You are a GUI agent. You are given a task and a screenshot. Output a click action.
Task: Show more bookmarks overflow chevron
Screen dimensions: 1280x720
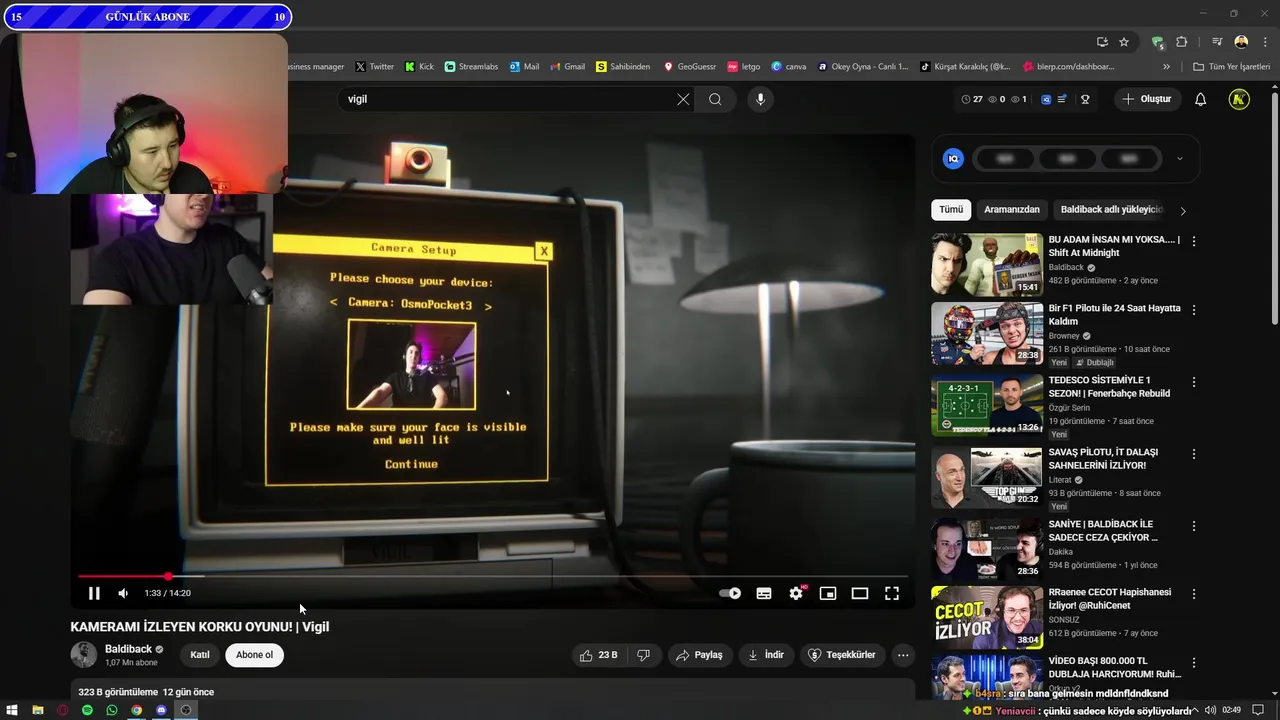coord(1166,67)
